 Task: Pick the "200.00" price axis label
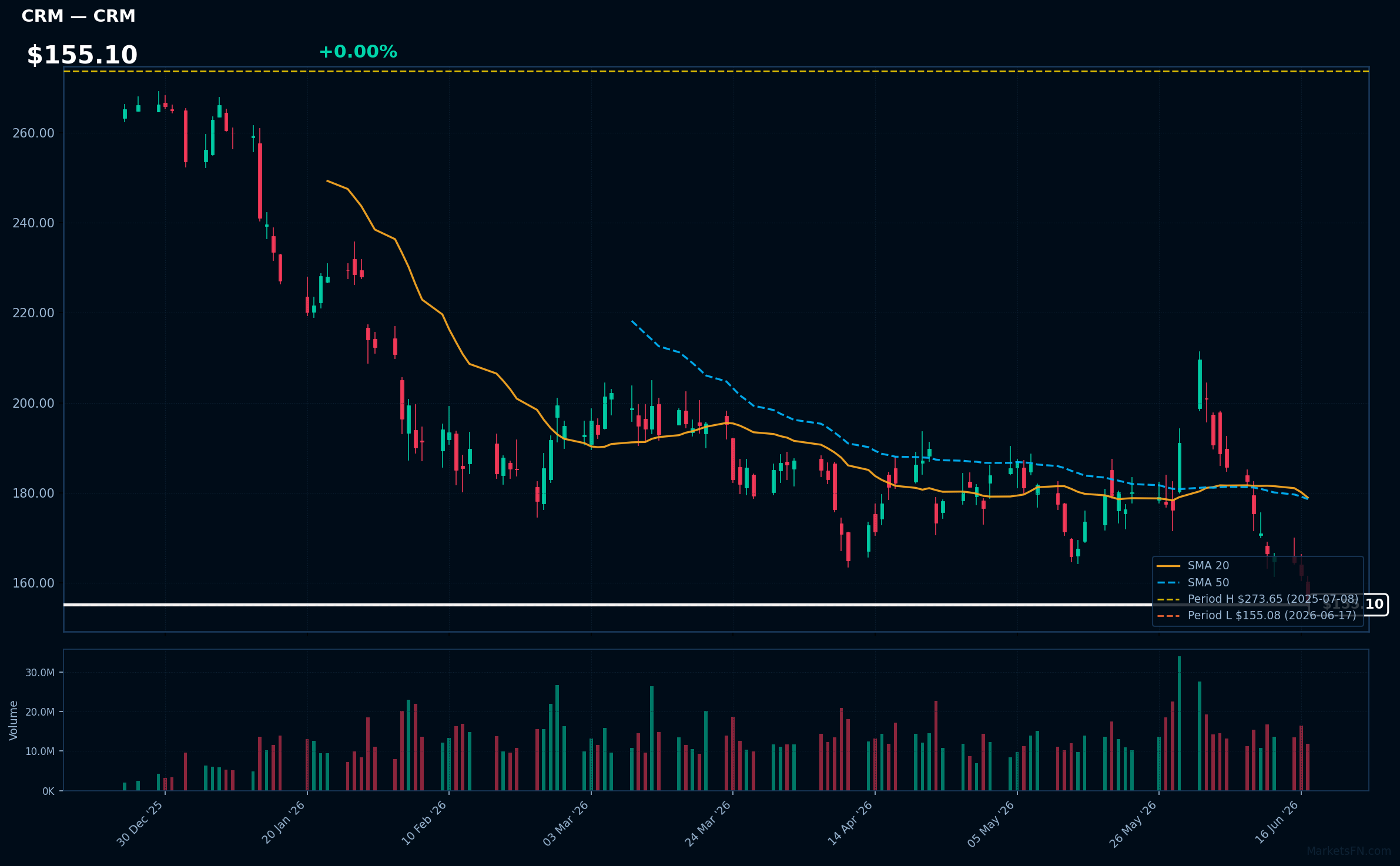click(x=34, y=403)
